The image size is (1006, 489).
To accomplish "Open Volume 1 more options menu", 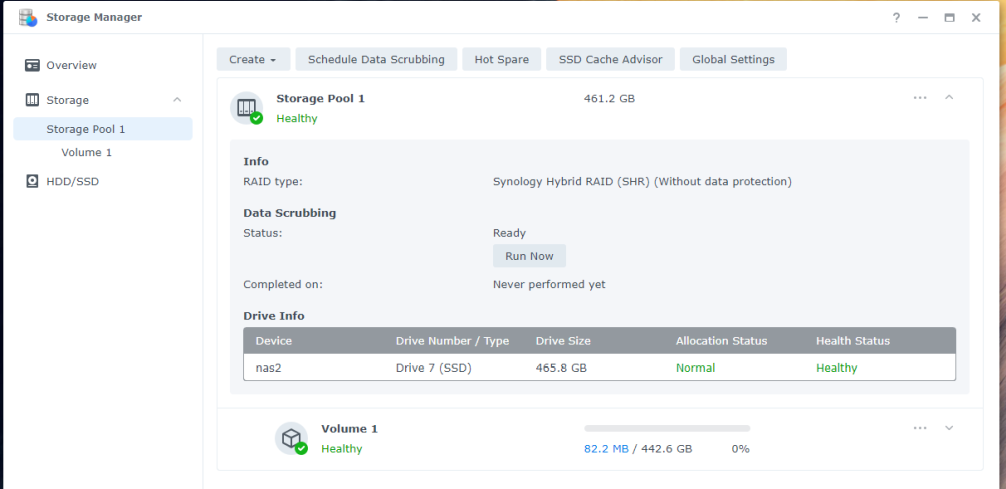I will [x=920, y=428].
